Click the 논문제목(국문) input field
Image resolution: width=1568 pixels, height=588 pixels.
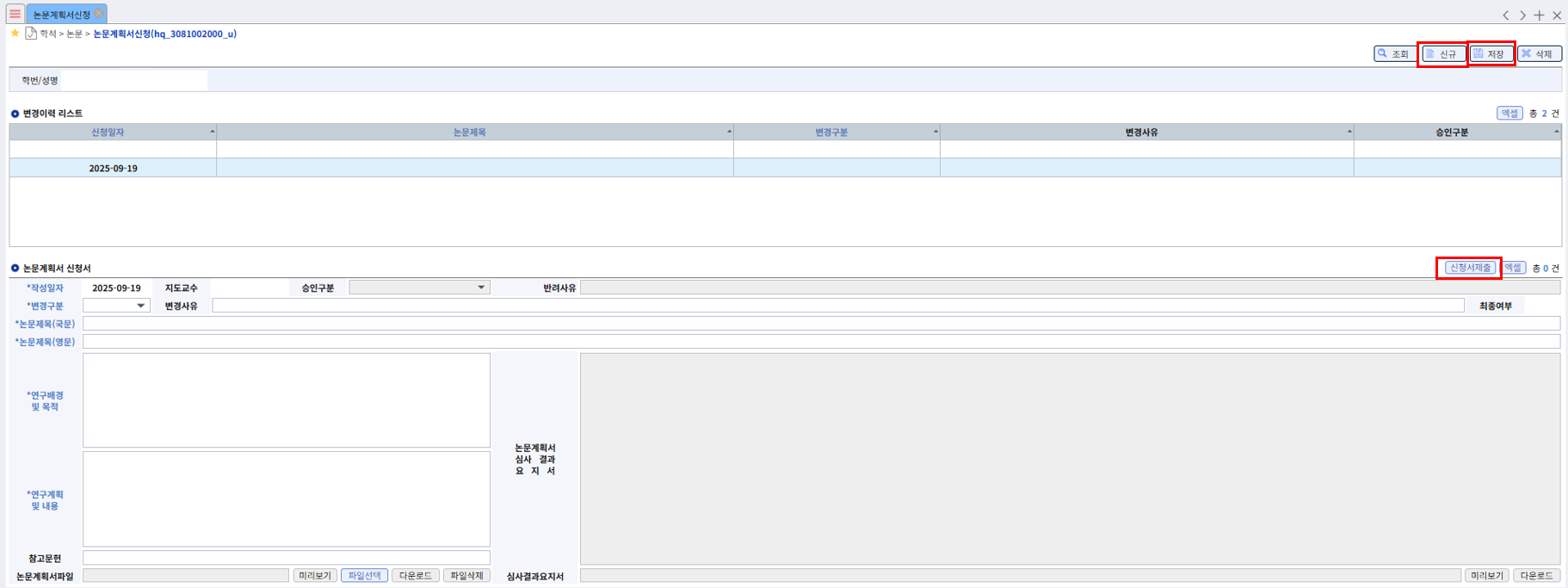point(820,324)
